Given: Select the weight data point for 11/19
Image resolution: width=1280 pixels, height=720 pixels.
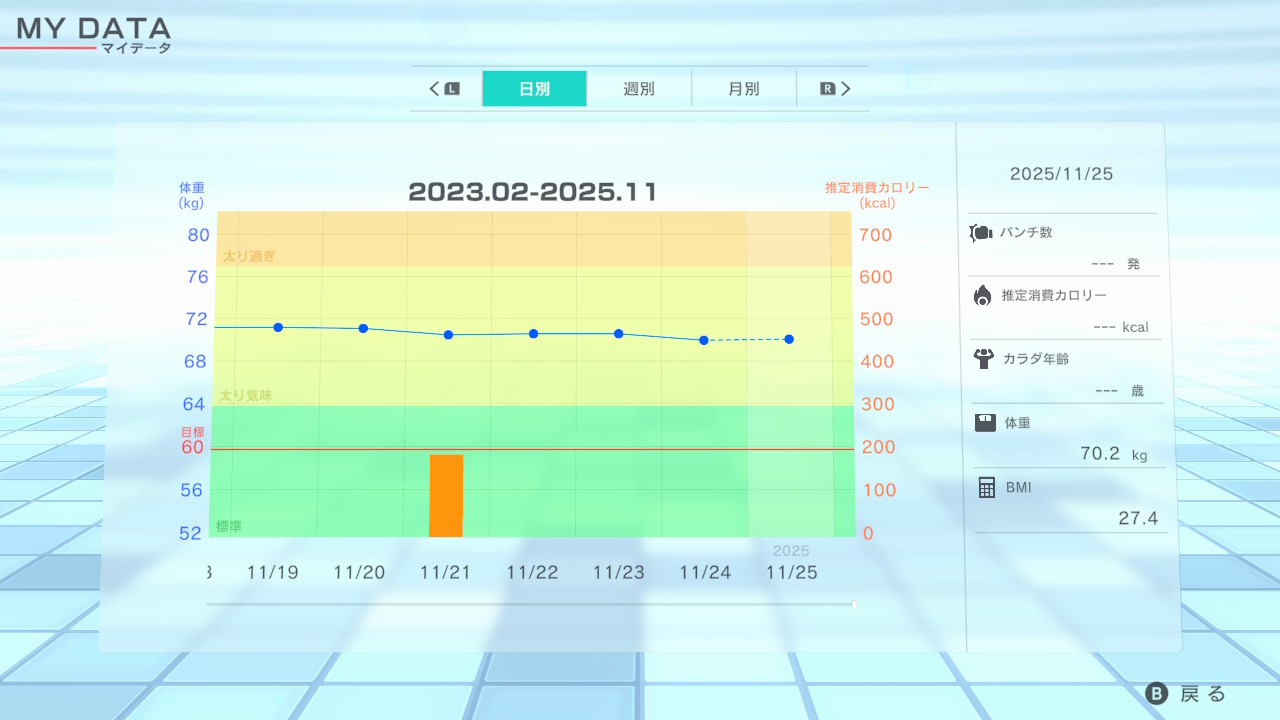Looking at the screenshot, I should pyautogui.click(x=278, y=327).
